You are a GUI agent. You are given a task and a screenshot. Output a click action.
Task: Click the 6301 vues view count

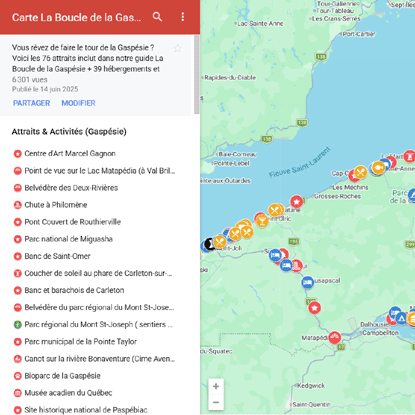30,80
